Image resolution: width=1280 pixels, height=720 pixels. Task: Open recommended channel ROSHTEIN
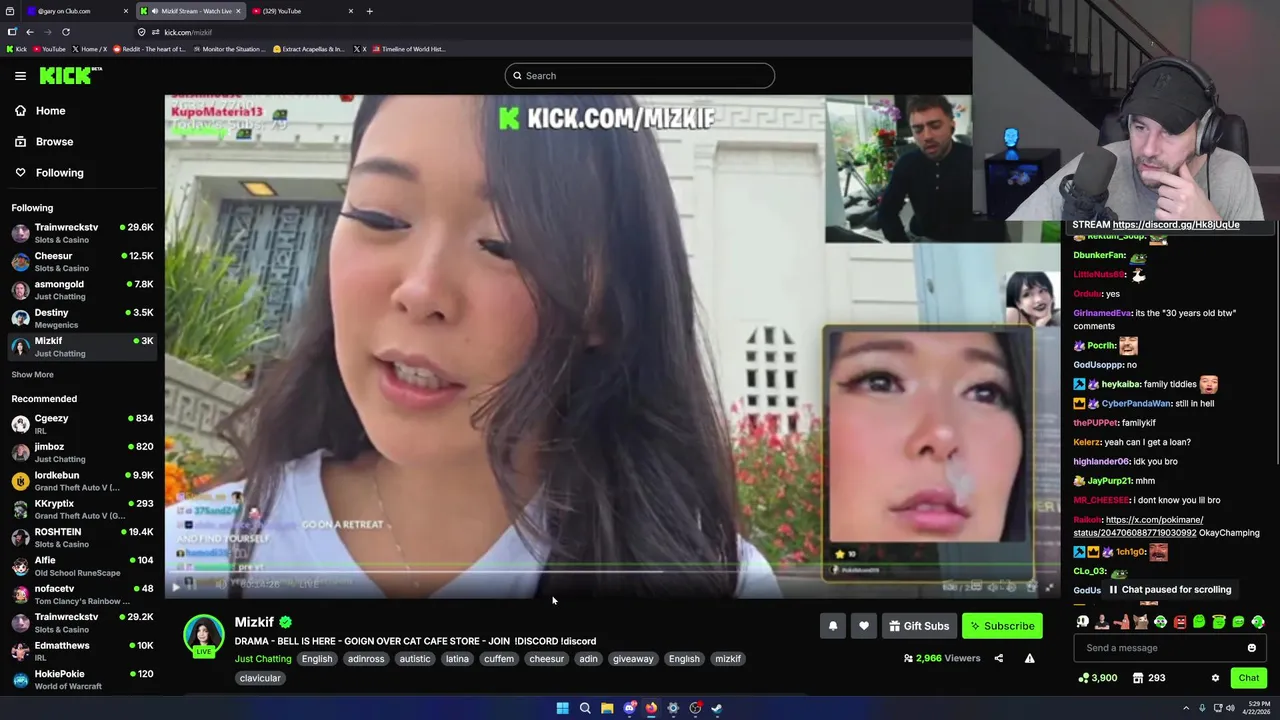click(x=82, y=538)
